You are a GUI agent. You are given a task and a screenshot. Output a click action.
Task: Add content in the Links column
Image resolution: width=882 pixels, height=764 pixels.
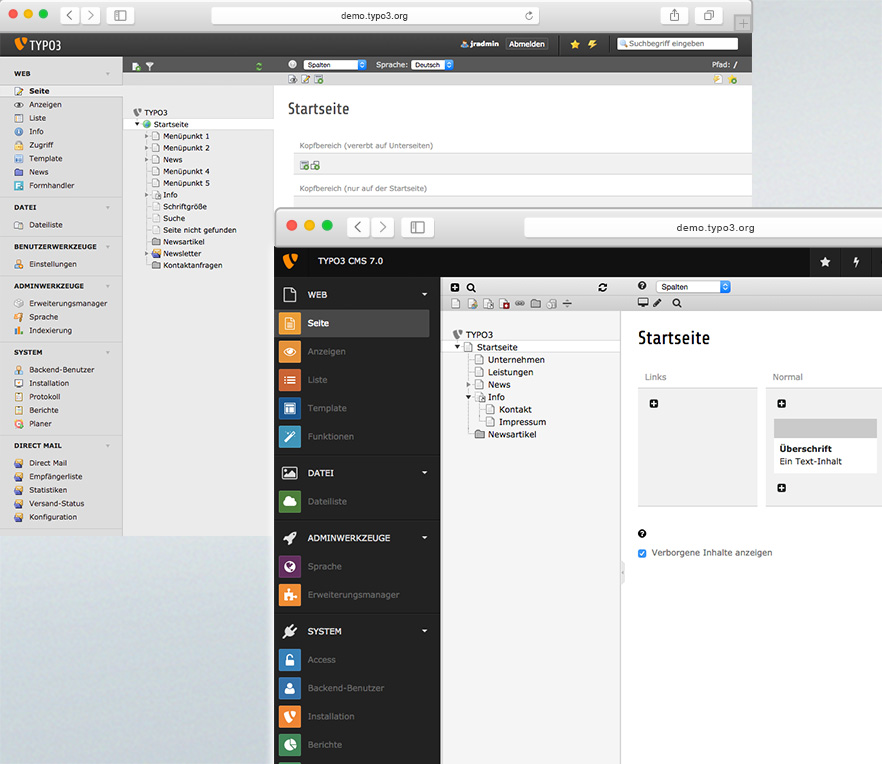654,403
